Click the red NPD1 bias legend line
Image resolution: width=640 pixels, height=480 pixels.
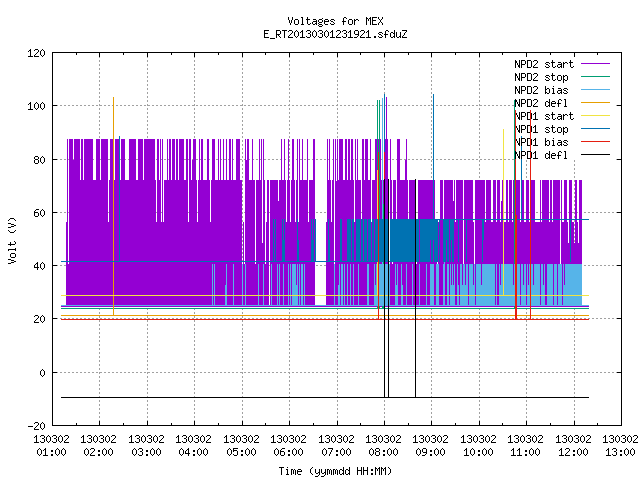tap(595, 142)
